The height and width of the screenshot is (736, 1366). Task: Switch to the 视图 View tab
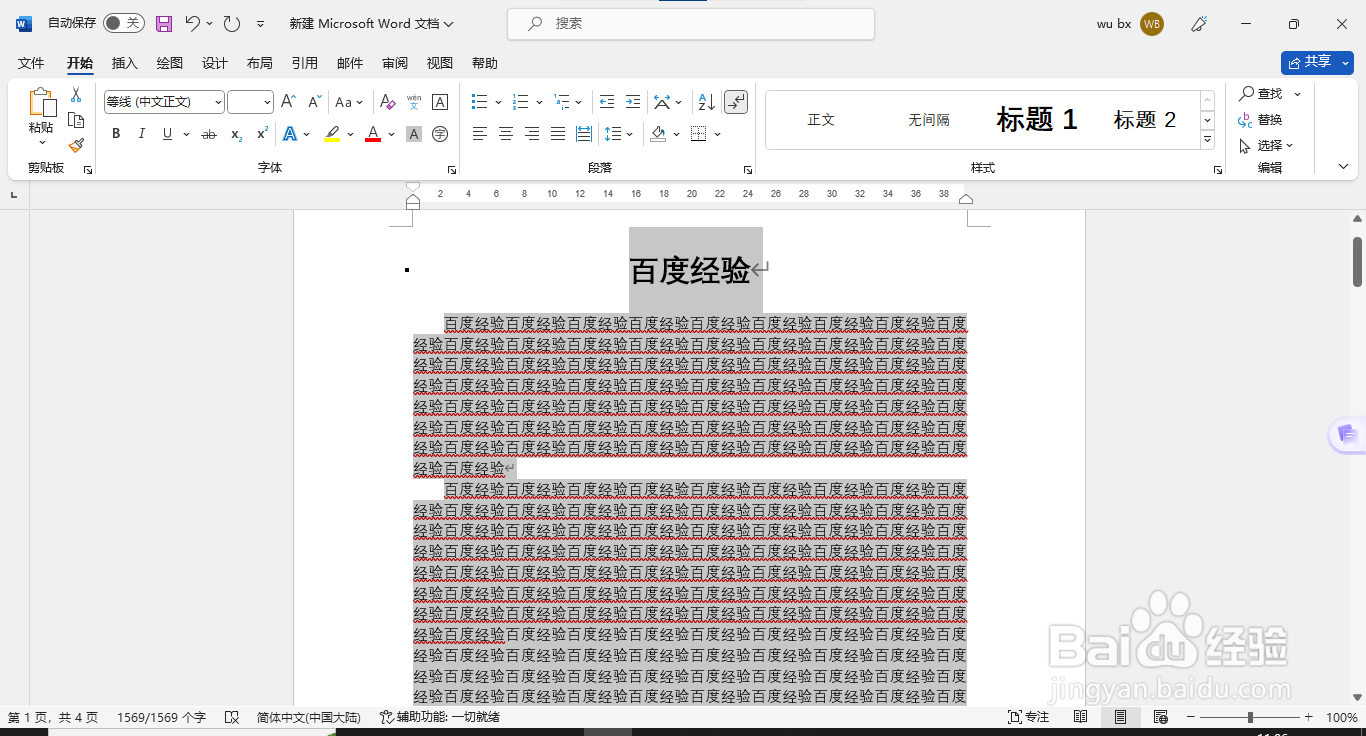click(440, 63)
